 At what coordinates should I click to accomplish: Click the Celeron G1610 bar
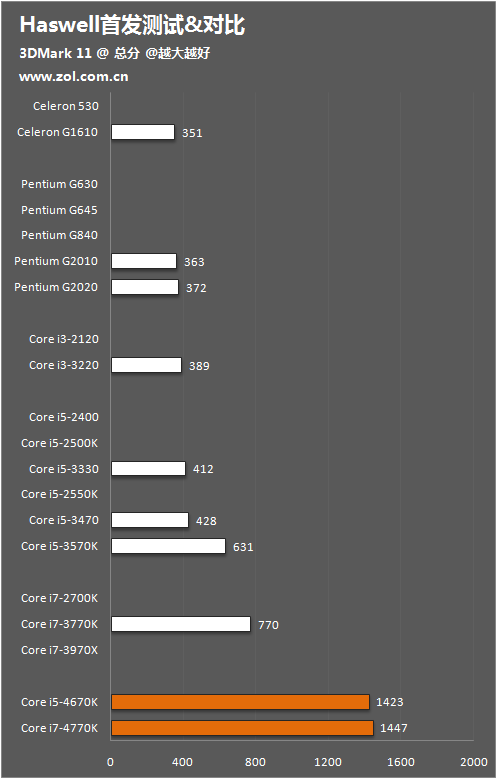[143, 132]
